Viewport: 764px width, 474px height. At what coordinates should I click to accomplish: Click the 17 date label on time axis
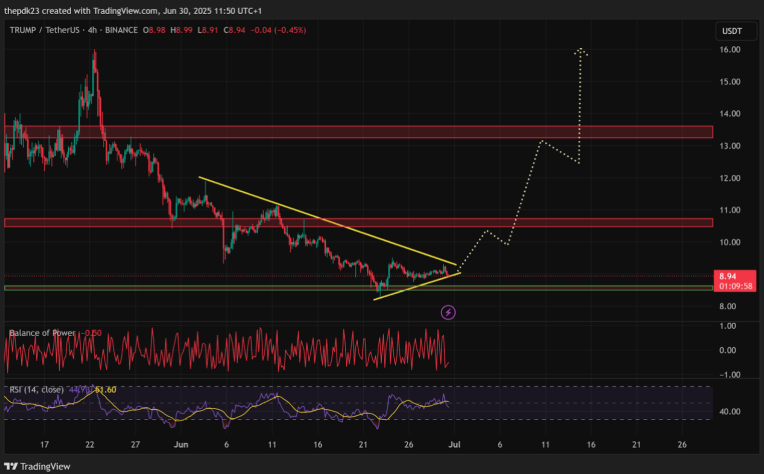[44, 445]
